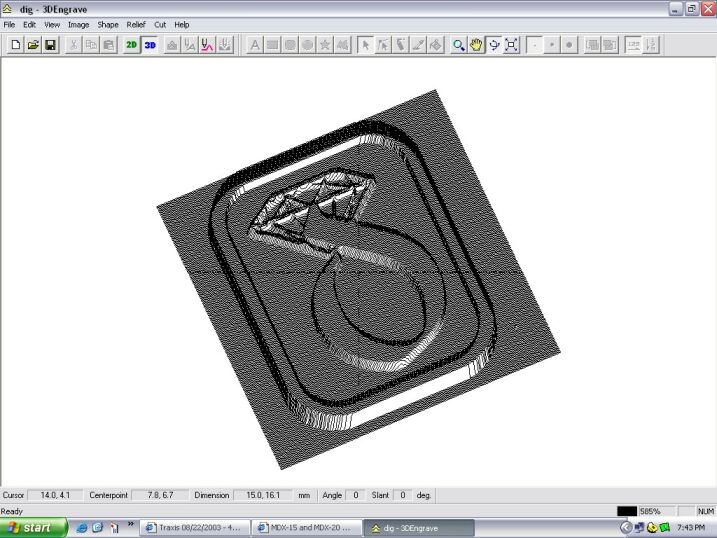Switch to 2D view mode
The height and width of the screenshot is (538, 717).
coord(131,45)
